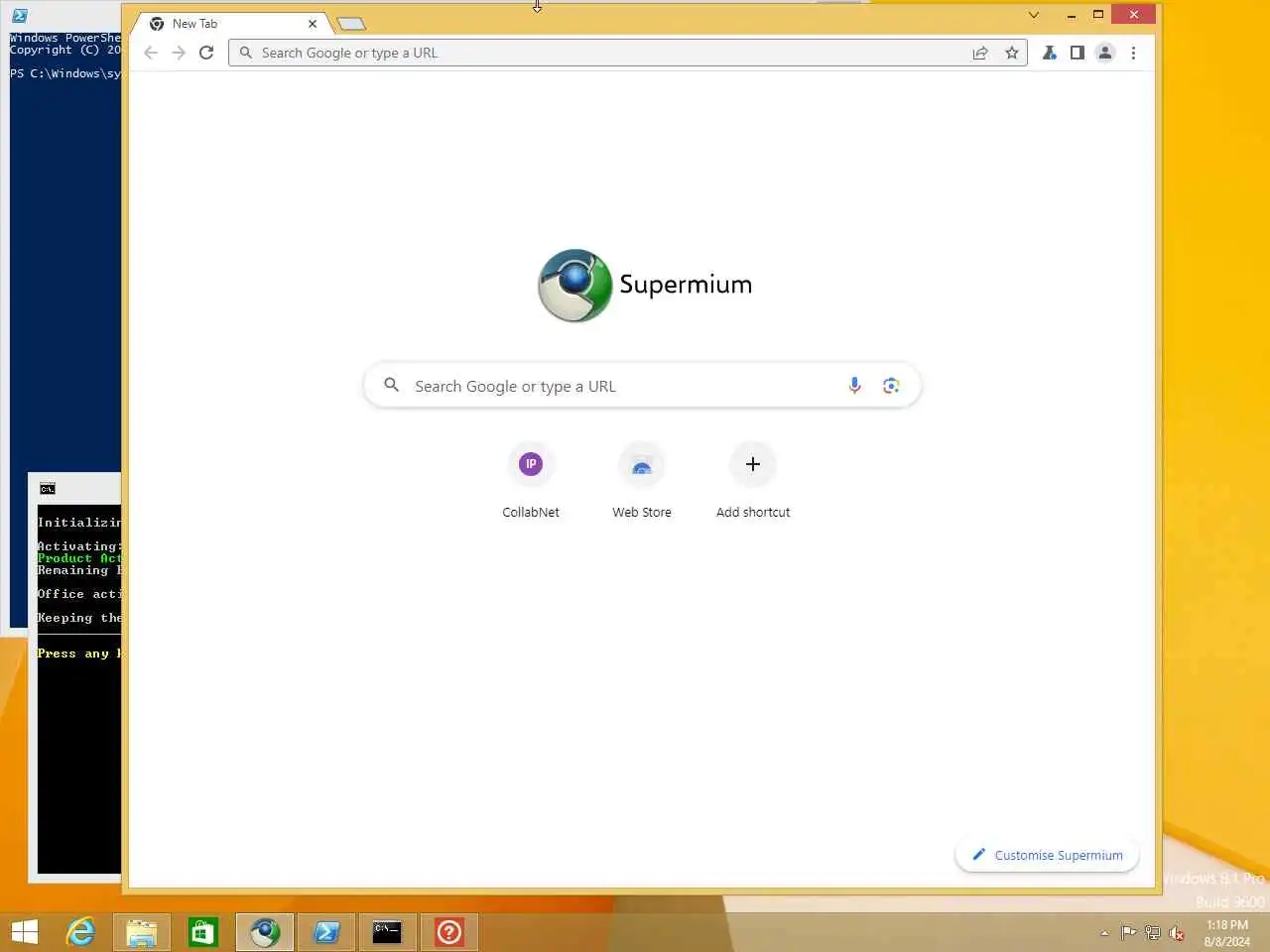The width and height of the screenshot is (1270, 952).
Task: Close the New Tab tab
Action: pos(313,24)
